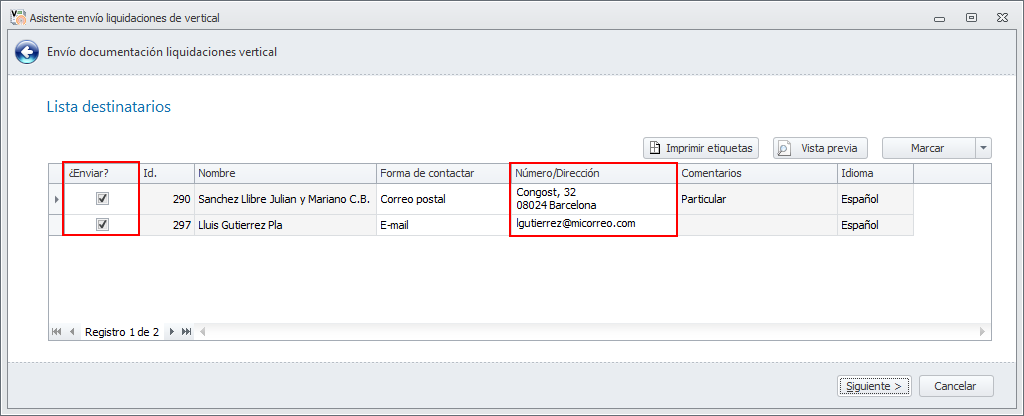Click the Correo postal cell
Viewport: 1024px width, 416px height.
click(443, 199)
